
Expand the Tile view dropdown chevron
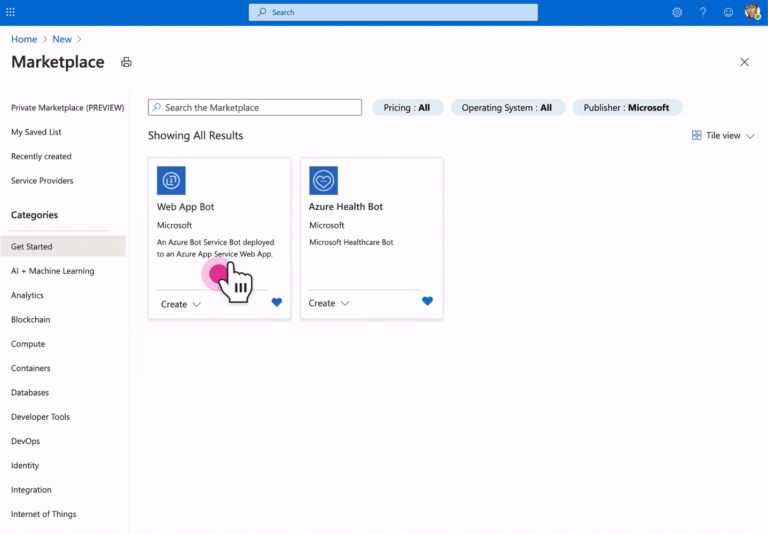pos(750,136)
